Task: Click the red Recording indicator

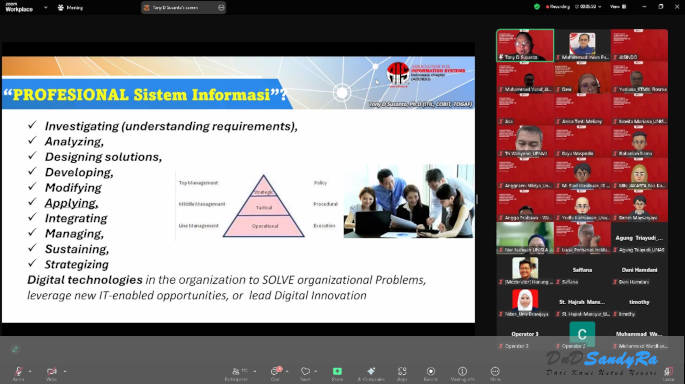Action: (558, 7)
